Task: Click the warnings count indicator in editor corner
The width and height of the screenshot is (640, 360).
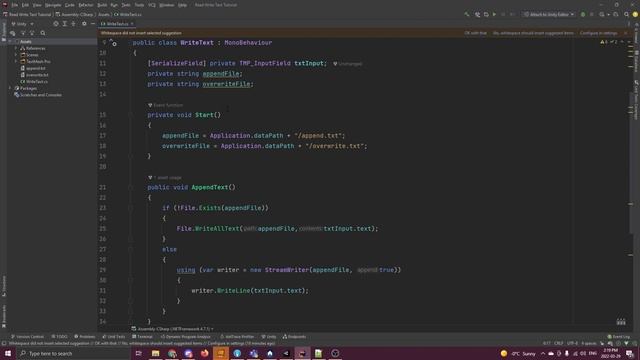Action: coord(604,42)
